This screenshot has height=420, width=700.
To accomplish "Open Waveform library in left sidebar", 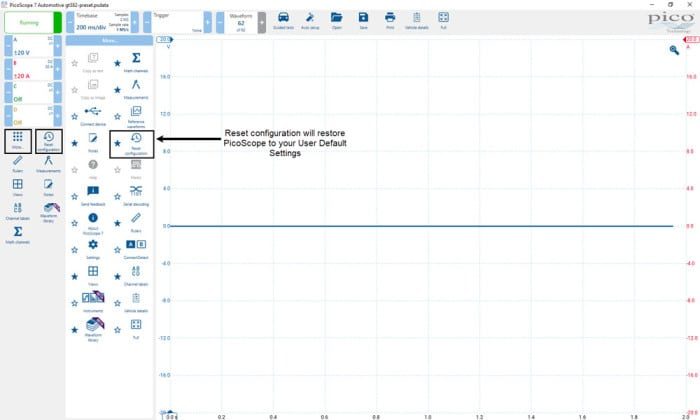I will coord(49,212).
